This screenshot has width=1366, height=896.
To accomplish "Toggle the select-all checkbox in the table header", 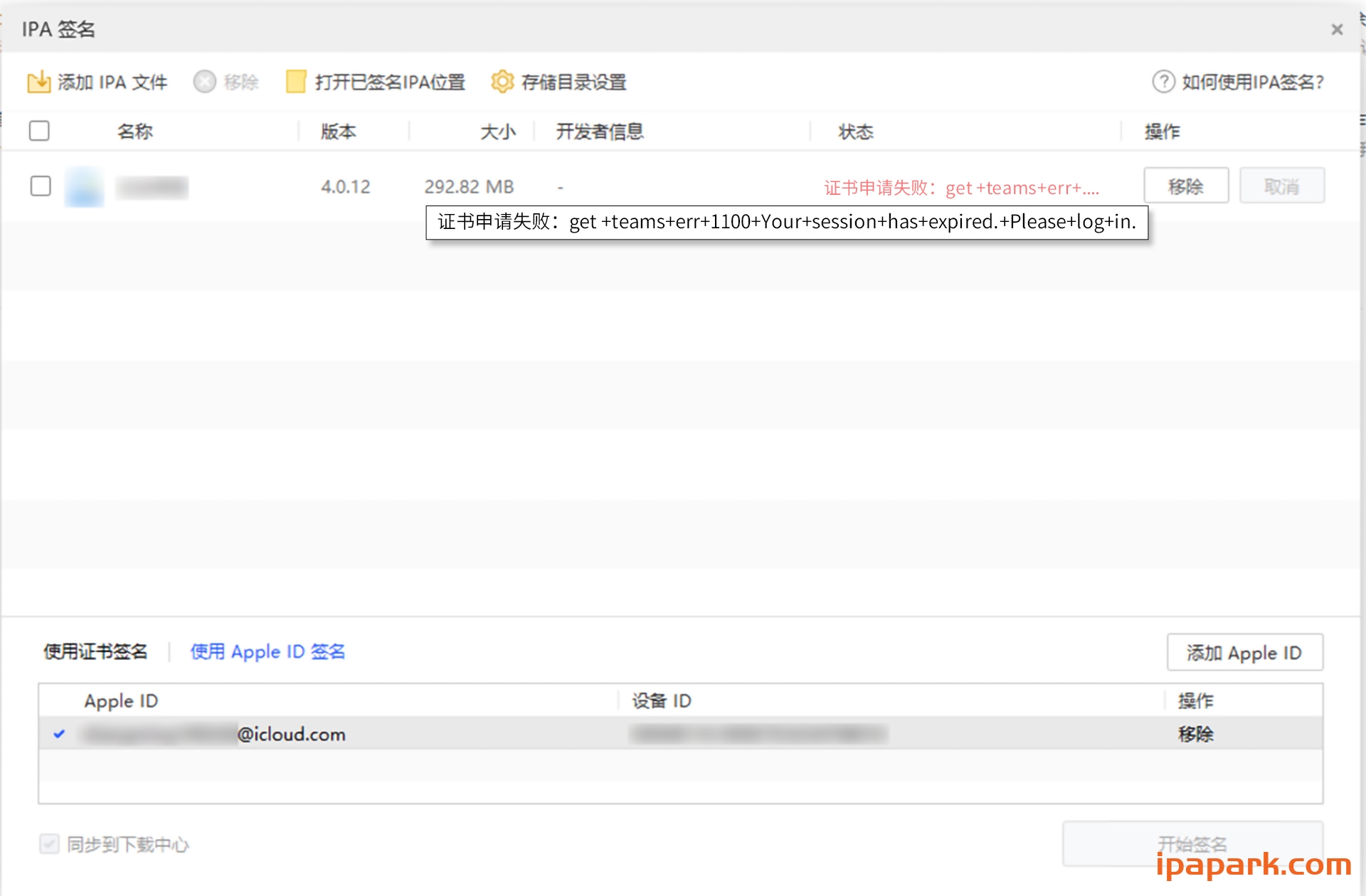I will (x=40, y=131).
